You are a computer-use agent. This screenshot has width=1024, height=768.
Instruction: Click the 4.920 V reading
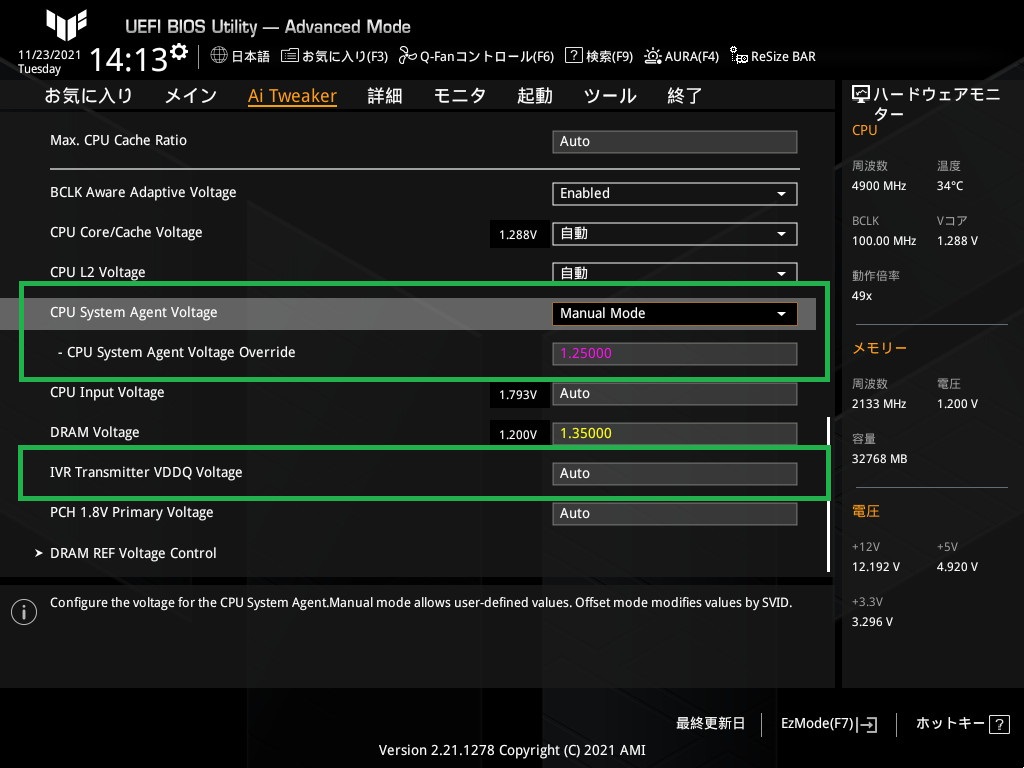tap(957, 567)
